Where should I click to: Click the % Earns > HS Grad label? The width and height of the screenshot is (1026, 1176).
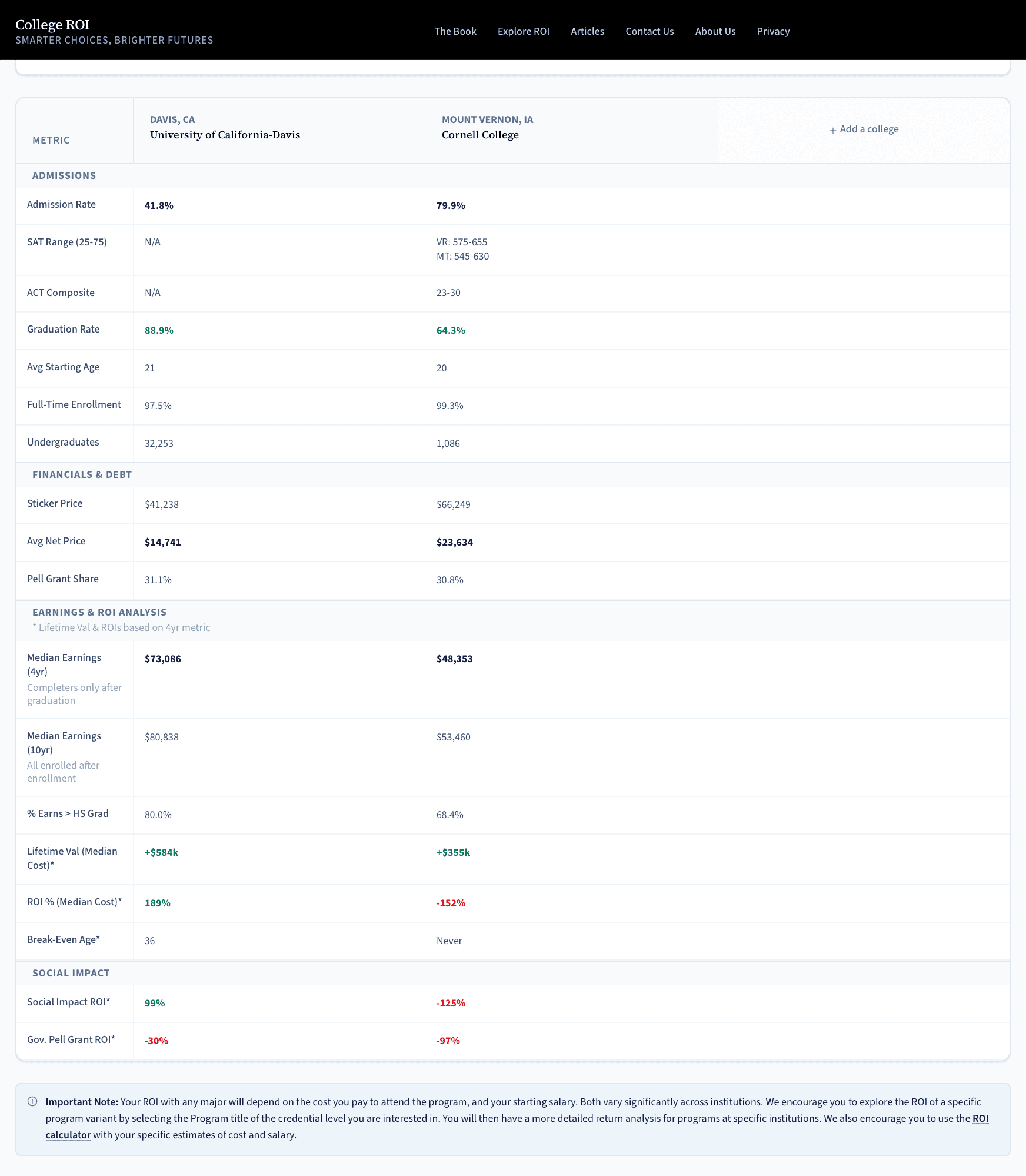pos(68,813)
